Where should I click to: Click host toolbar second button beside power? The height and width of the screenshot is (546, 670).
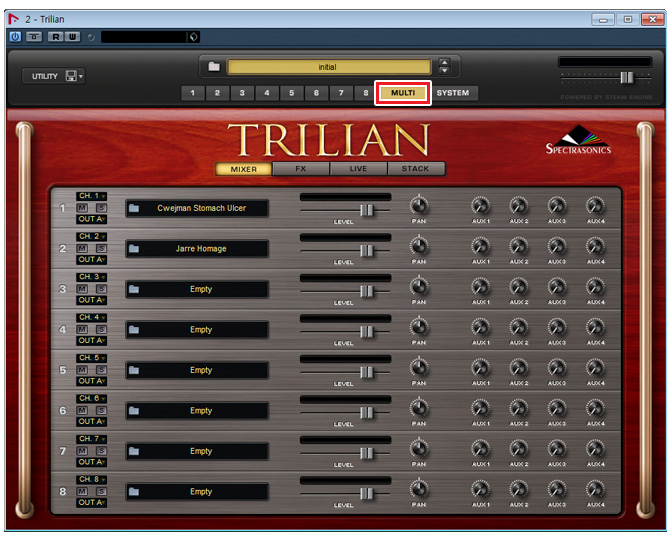point(34,37)
